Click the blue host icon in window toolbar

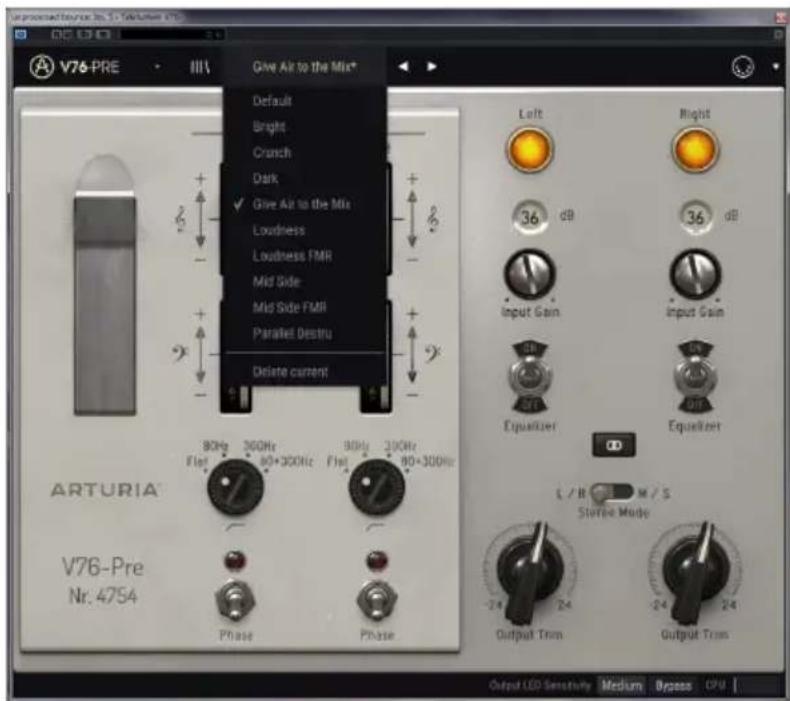[21, 34]
